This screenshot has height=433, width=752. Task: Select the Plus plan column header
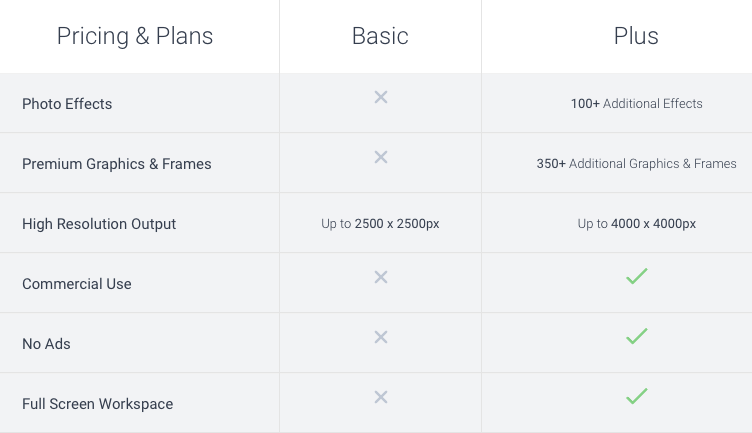pyautogui.click(x=636, y=36)
